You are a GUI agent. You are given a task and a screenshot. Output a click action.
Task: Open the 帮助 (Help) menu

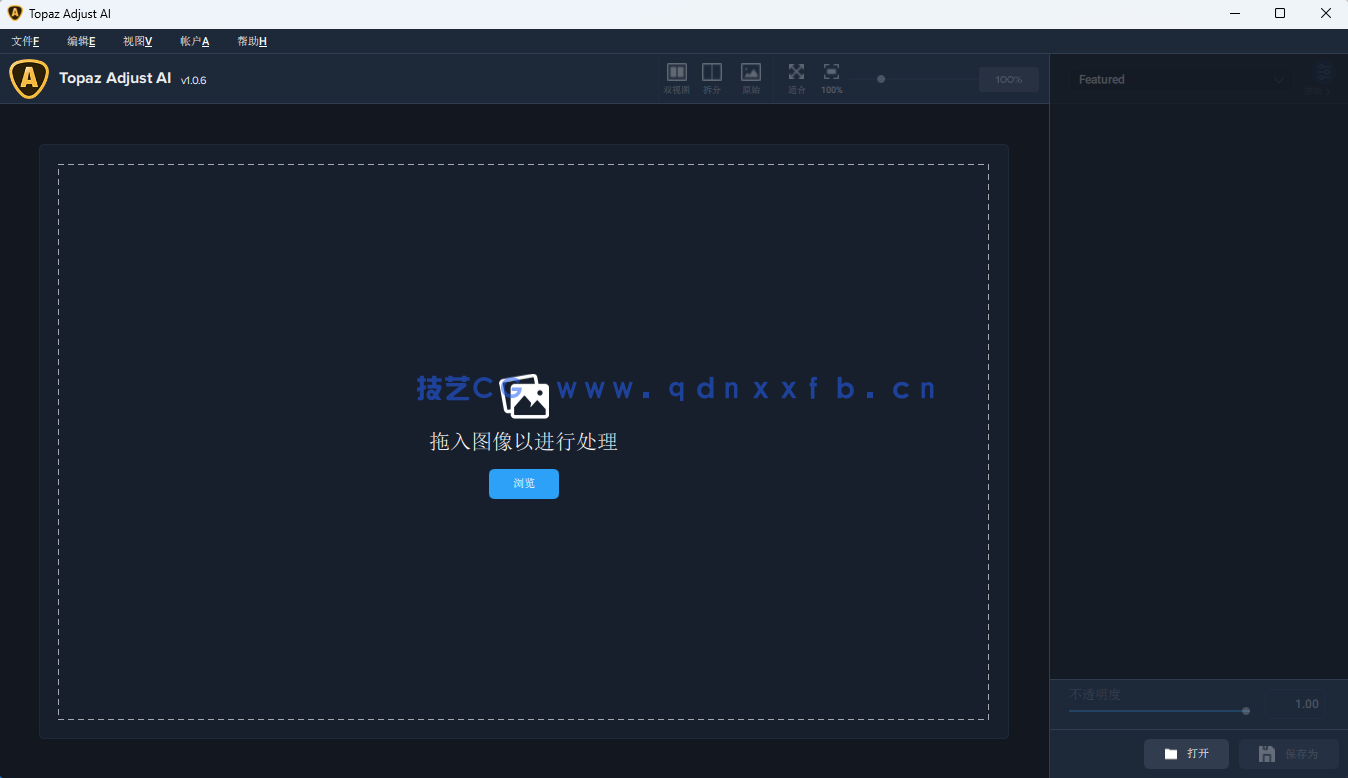pyautogui.click(x=251, y=41)
